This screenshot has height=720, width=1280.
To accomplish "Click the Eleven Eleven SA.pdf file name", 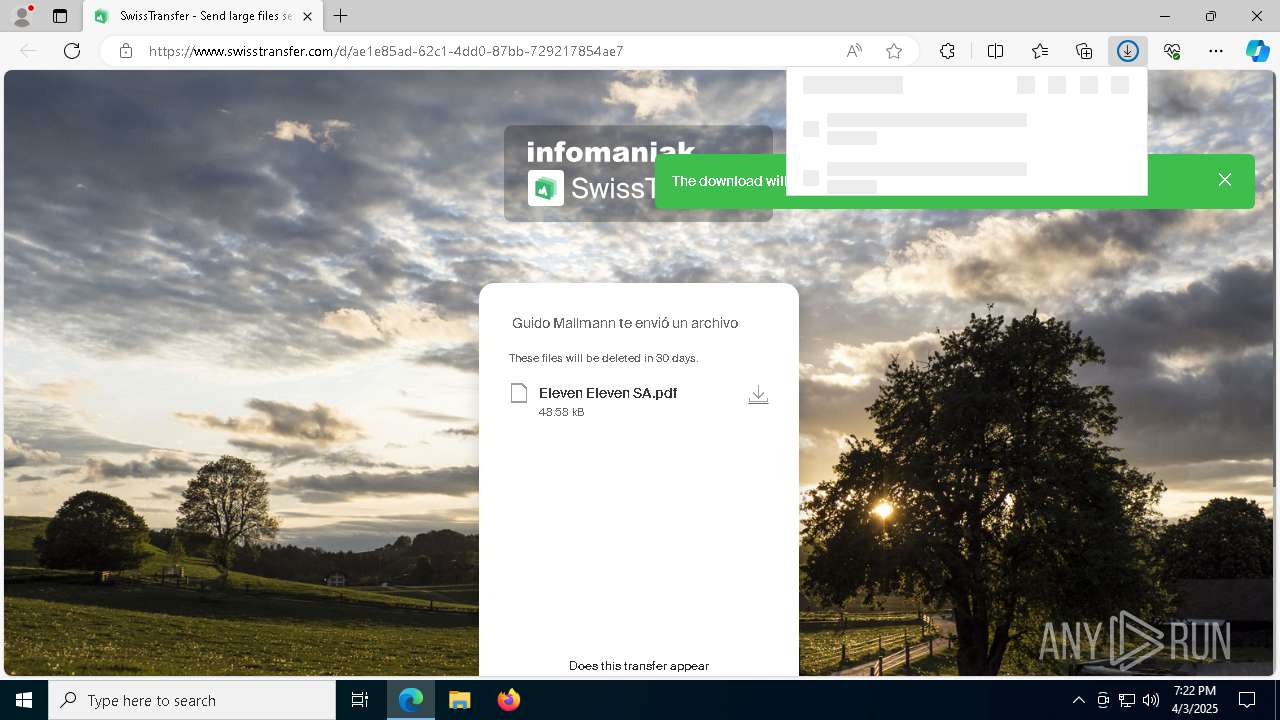I will pos(608,393).
